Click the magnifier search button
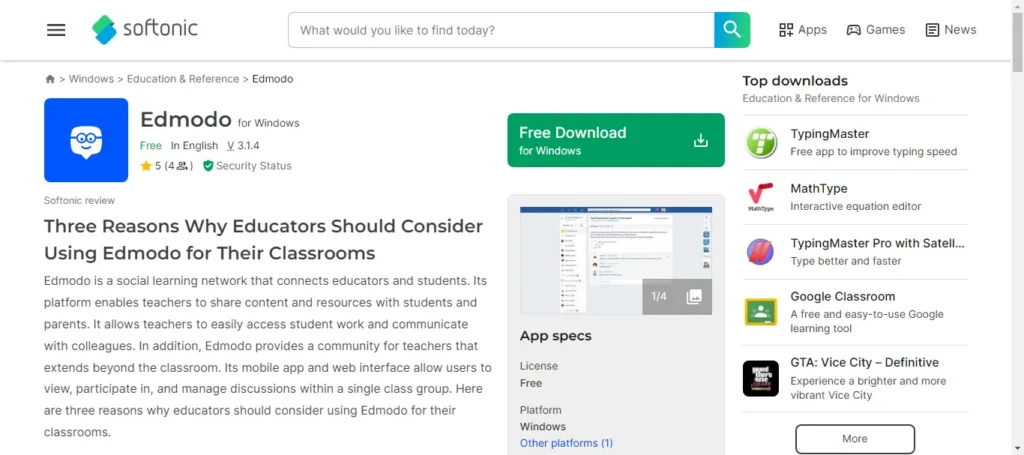The image size is (1024, 455). click(732, 30)
